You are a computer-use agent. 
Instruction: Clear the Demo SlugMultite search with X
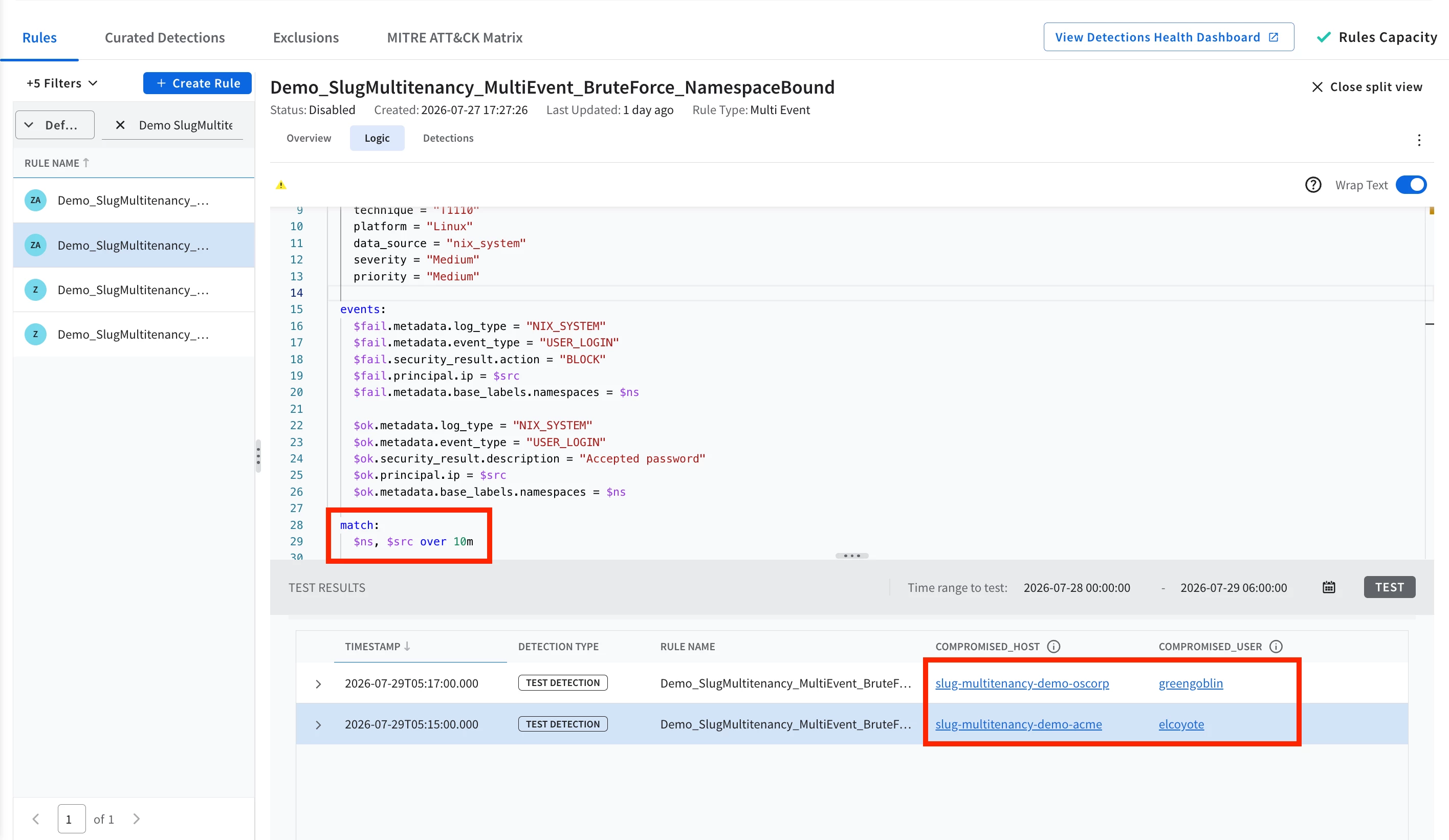coord(120,125)
